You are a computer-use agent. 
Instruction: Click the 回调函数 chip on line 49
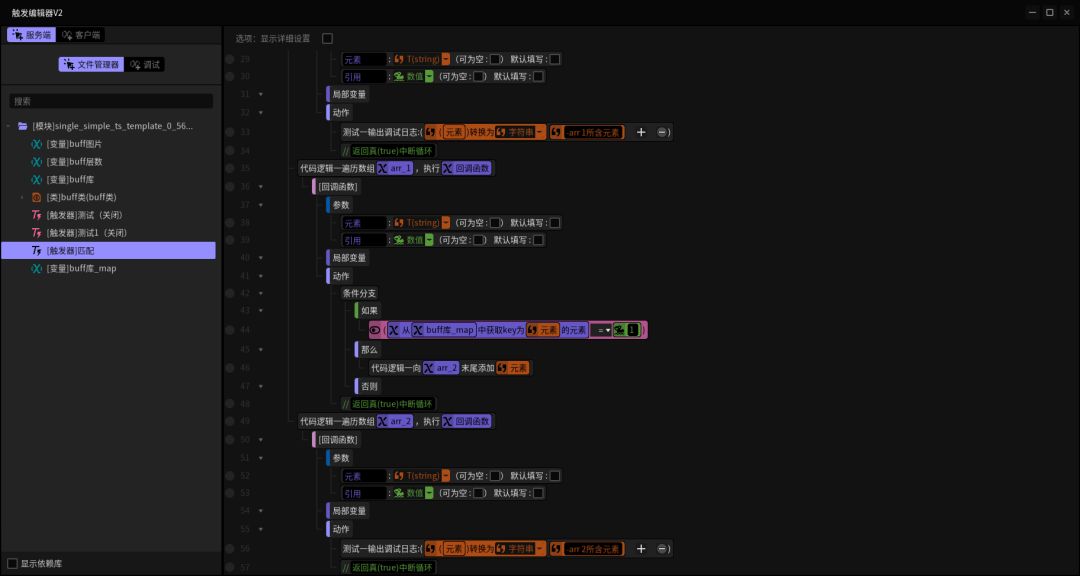(x=466, y=421)
